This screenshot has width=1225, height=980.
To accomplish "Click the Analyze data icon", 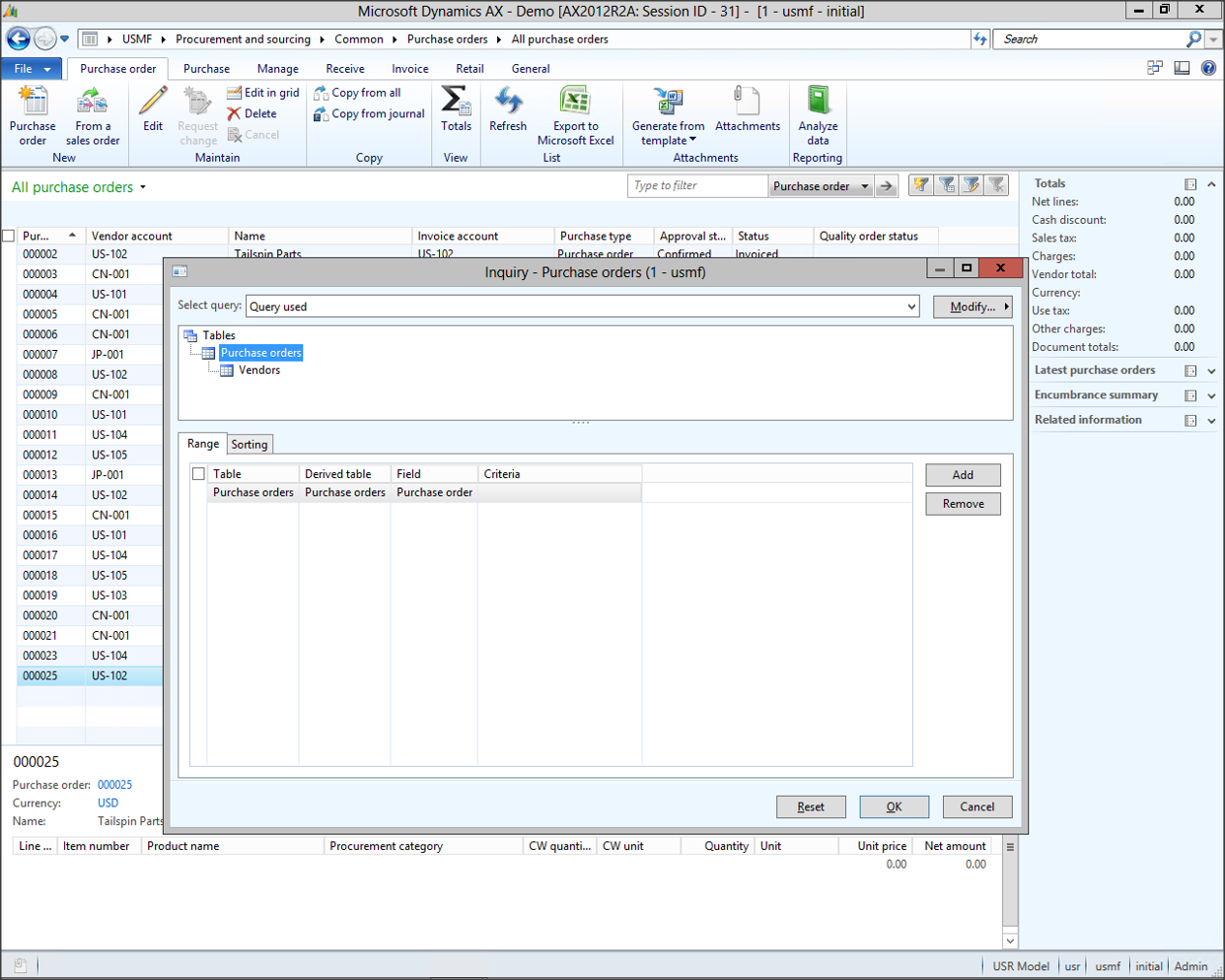I will 818,103.
